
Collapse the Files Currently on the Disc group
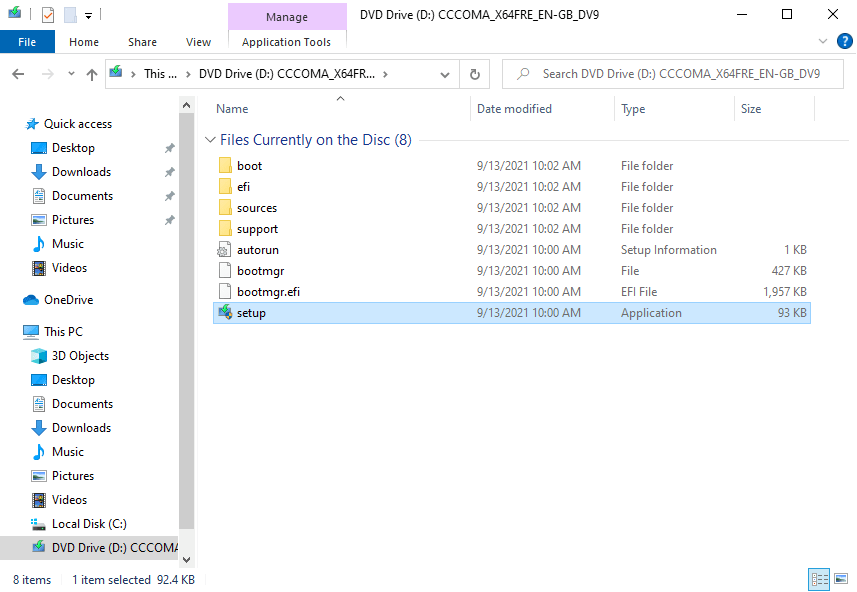coord(210,140)
